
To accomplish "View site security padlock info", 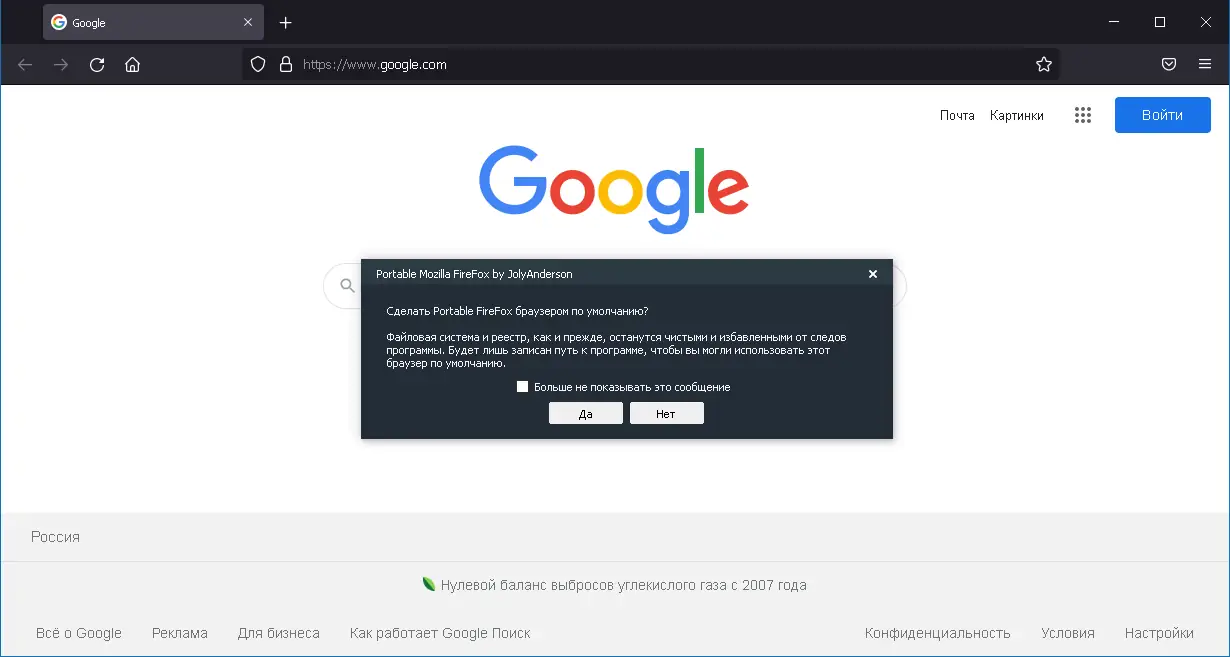I will [286, 65].
